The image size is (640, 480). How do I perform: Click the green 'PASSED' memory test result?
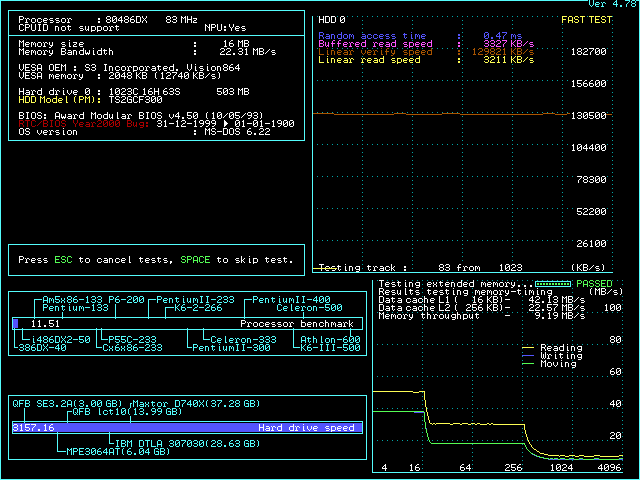pos(594,284)
